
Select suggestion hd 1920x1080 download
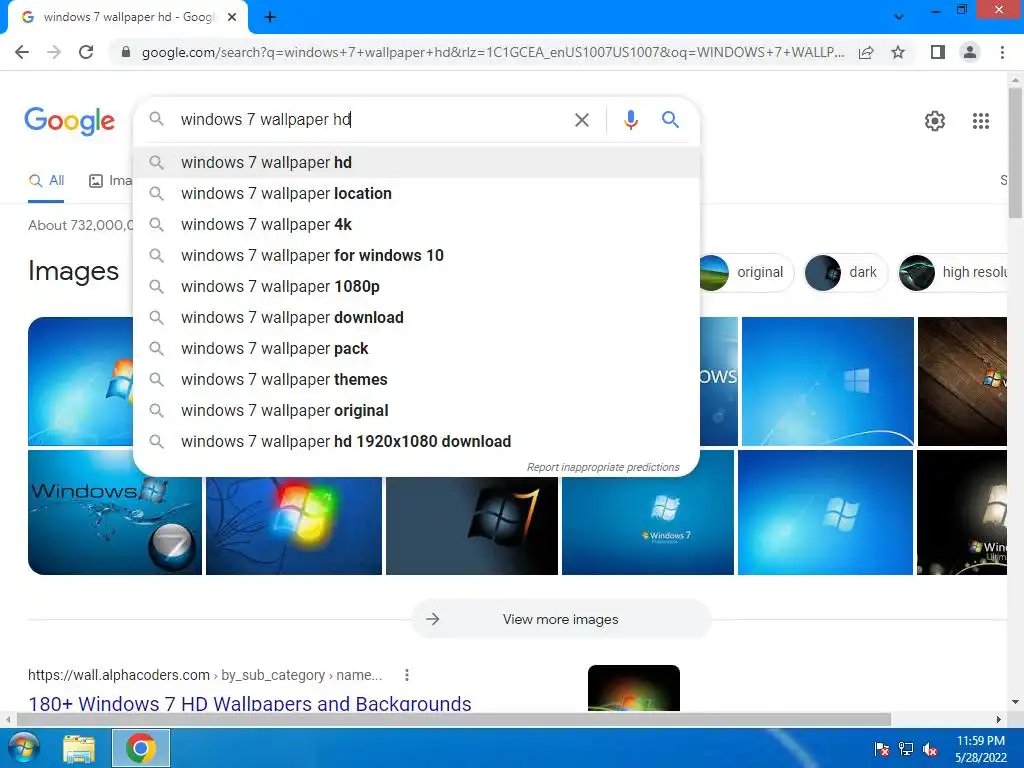tap(416, 441)
